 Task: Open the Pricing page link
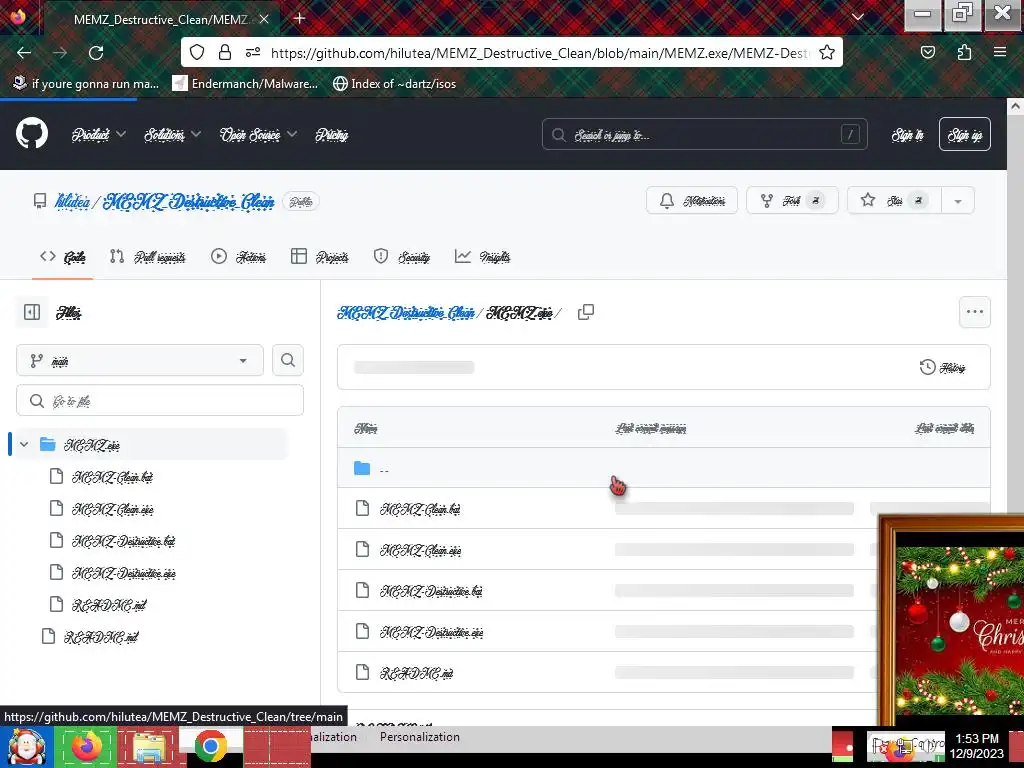[x=332, y=135]
